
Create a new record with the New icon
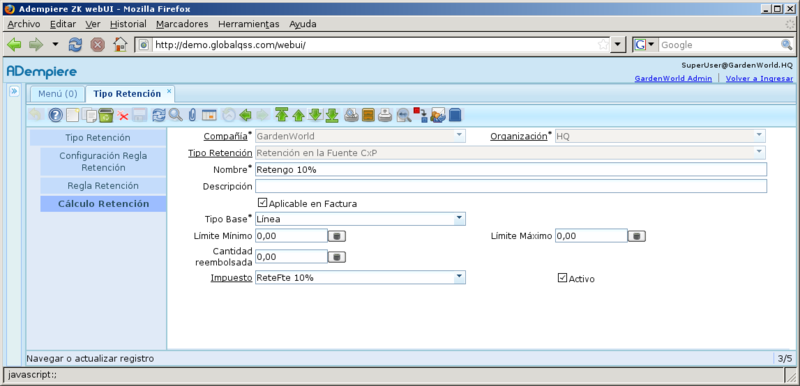pyautogui.click(x=72, y=116)
